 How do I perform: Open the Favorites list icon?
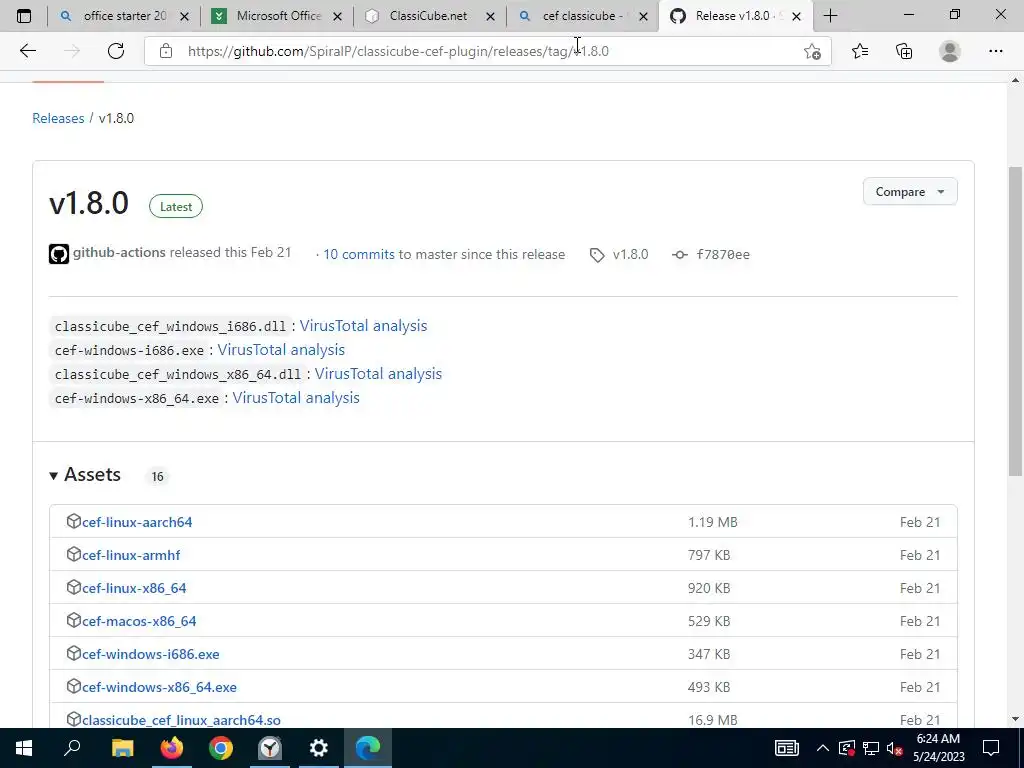pyautogui.click(x=859, y=51)
